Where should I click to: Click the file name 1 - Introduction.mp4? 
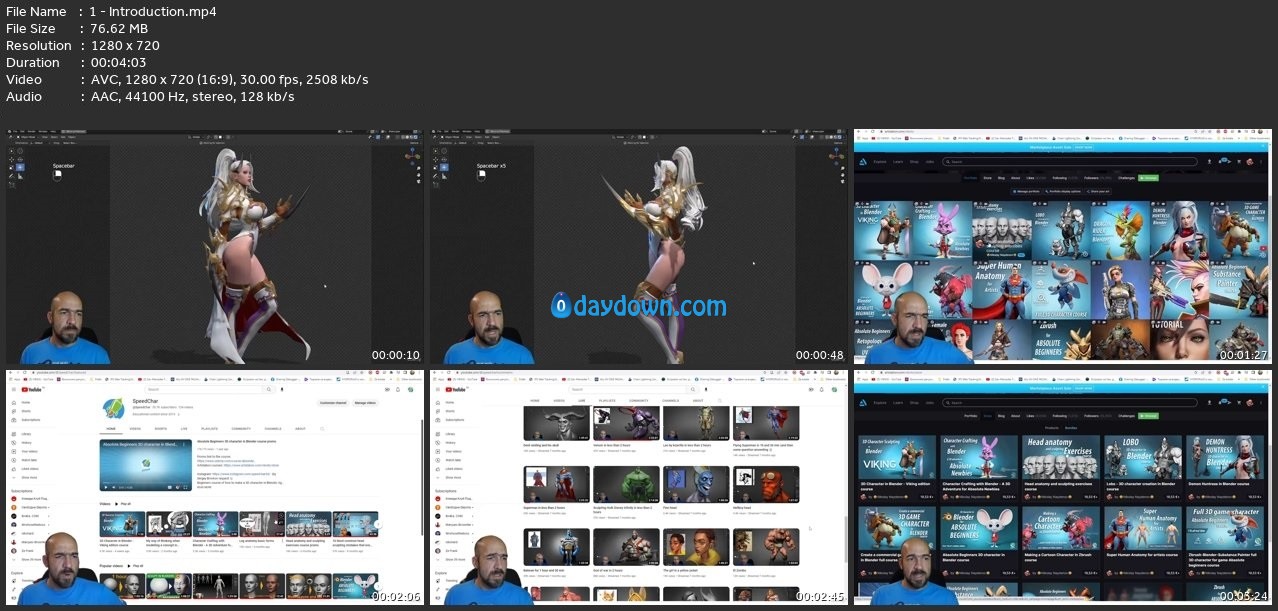pos(153,12)
